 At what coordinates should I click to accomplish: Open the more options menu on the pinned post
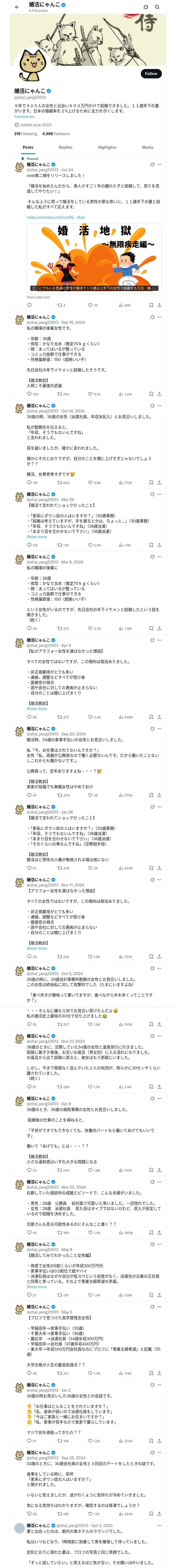tap(159, 164)
